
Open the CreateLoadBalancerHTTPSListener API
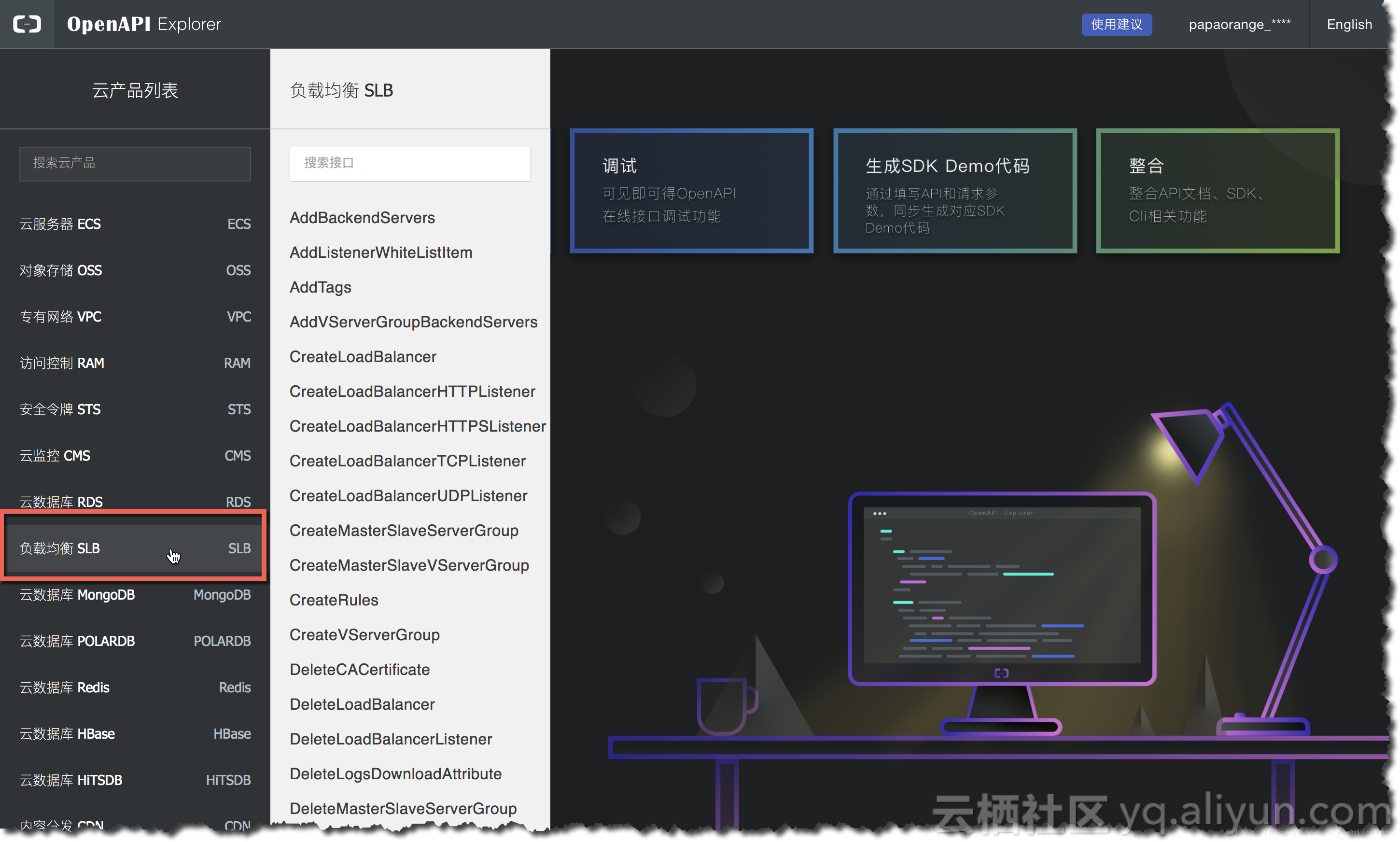coord(418,426)
